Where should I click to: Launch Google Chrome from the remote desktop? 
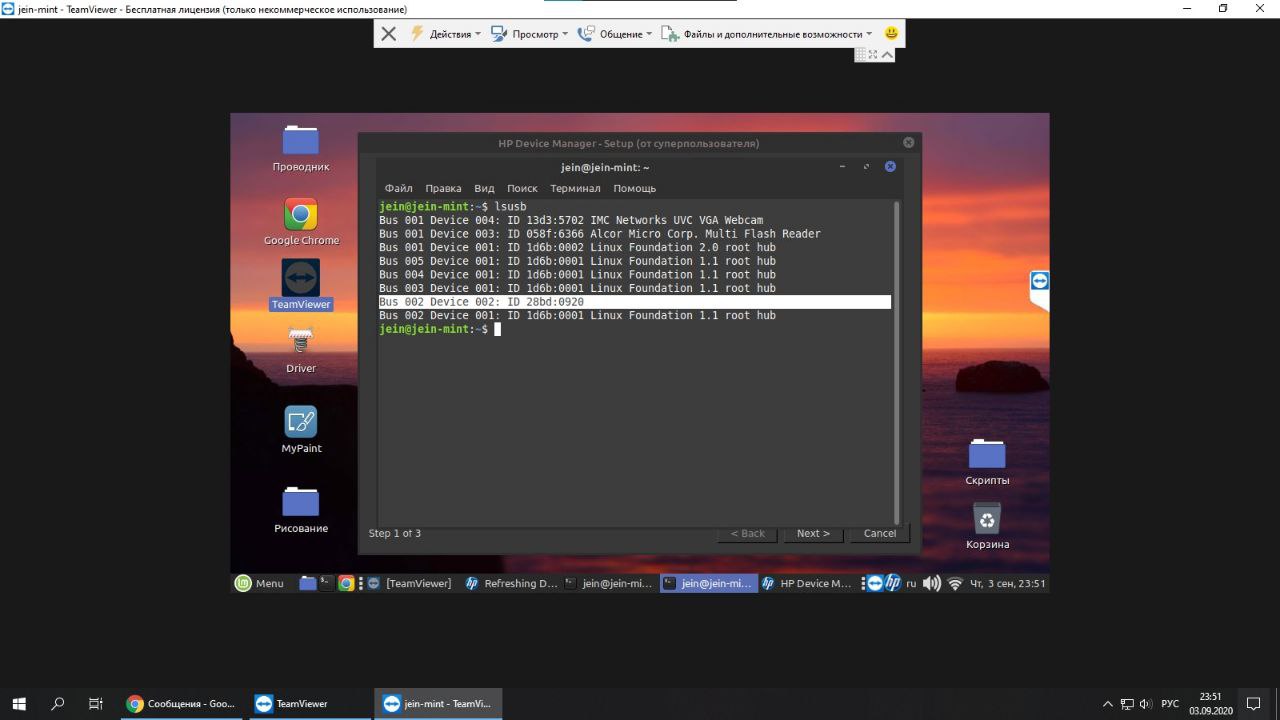[301, 222]
